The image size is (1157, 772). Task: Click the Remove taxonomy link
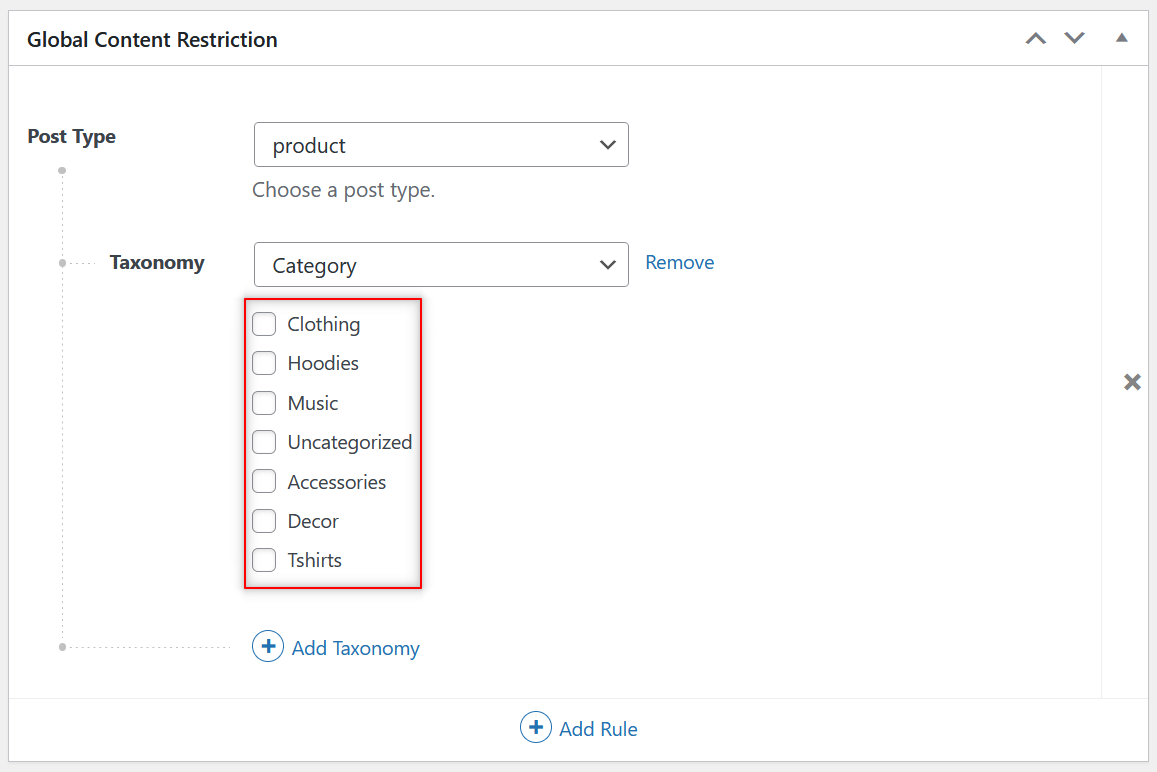tap(680, 263)
